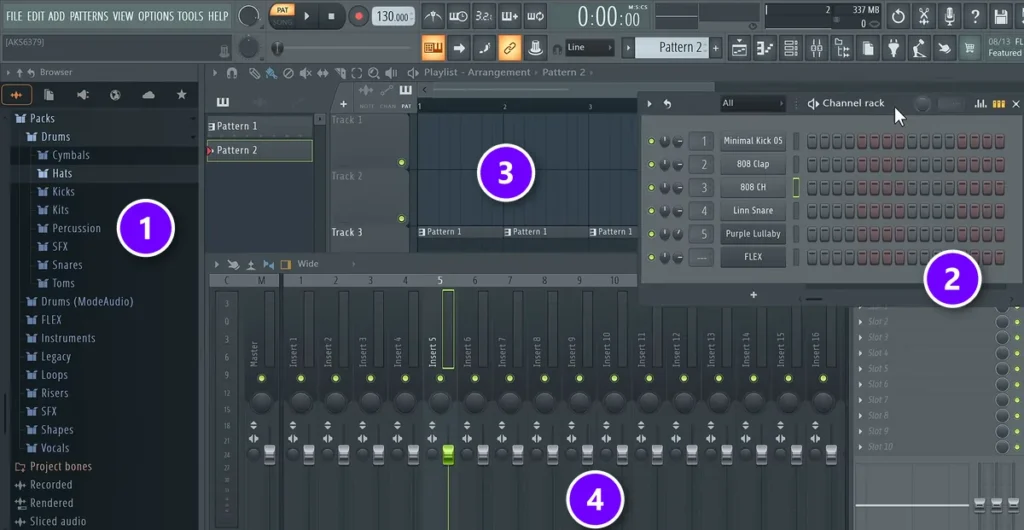Select the Browser plugin tab icon
This screenshot has height=530, width=1024.
[82, 95]
